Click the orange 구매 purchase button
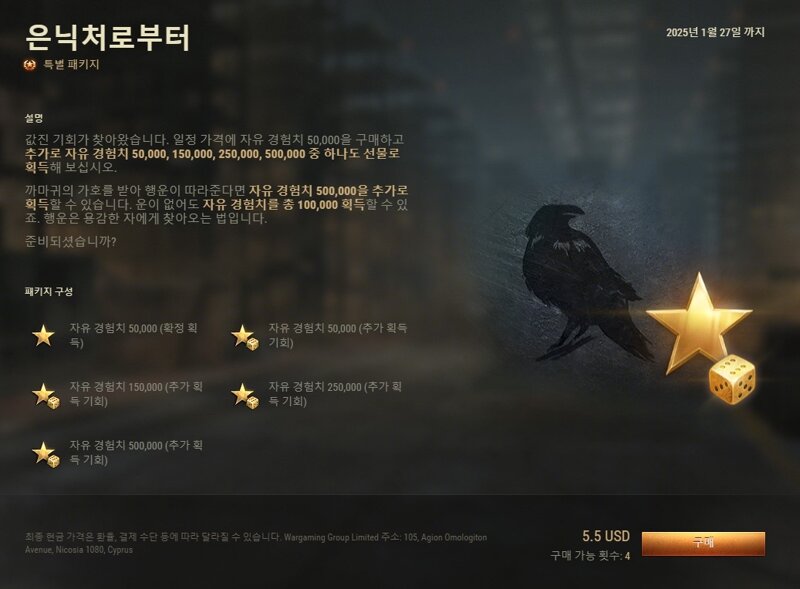This screenshot has width=800, height=589. click(x=703, y=543)
